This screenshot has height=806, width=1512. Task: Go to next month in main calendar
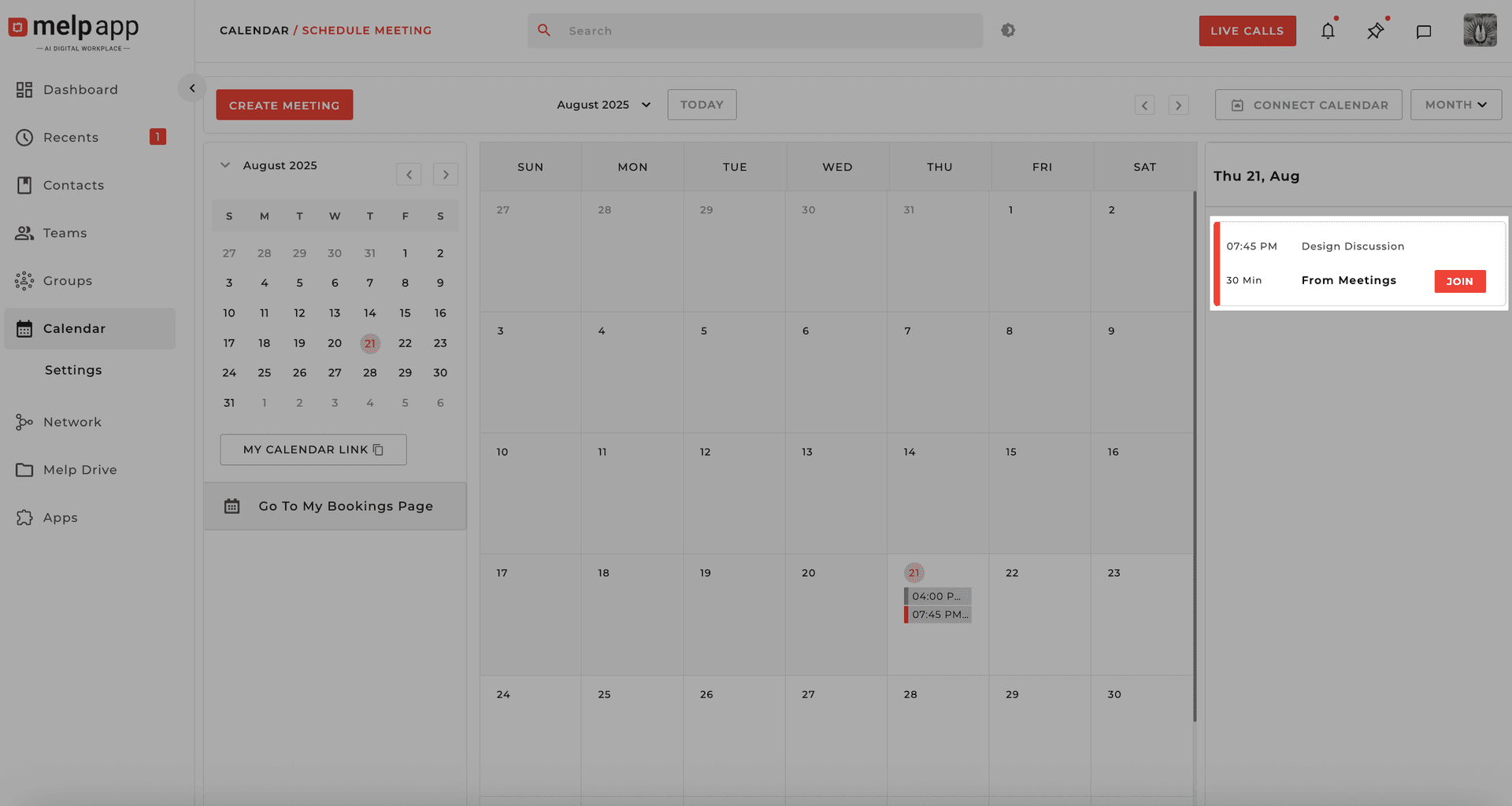pos(1178,105)
